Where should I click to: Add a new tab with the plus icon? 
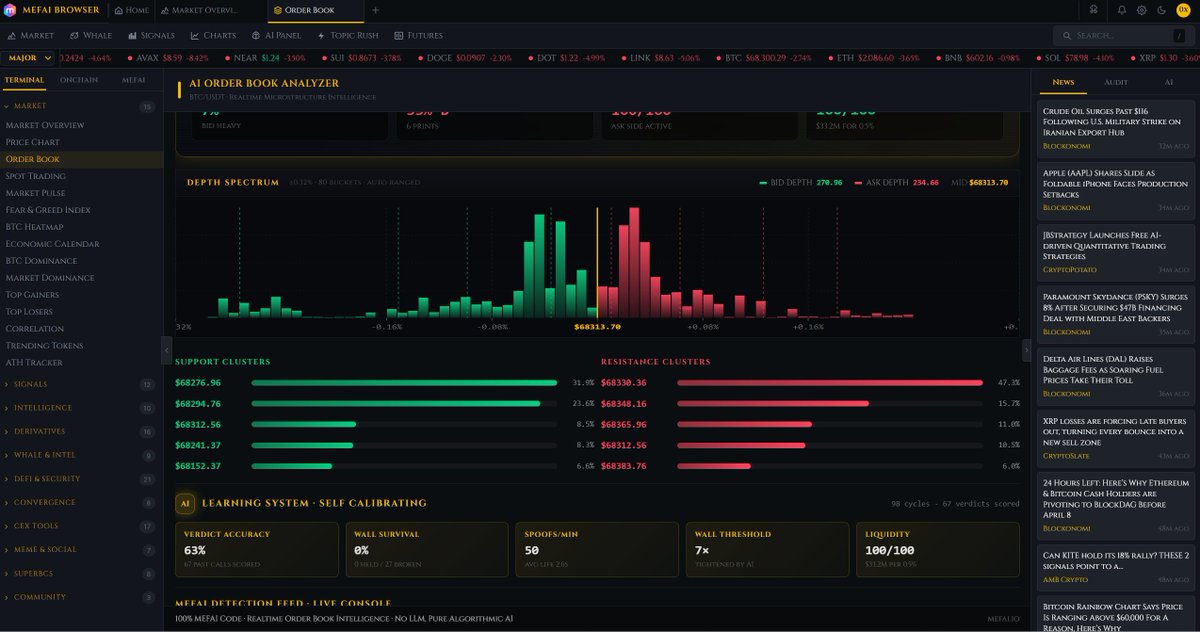[376, 10]
